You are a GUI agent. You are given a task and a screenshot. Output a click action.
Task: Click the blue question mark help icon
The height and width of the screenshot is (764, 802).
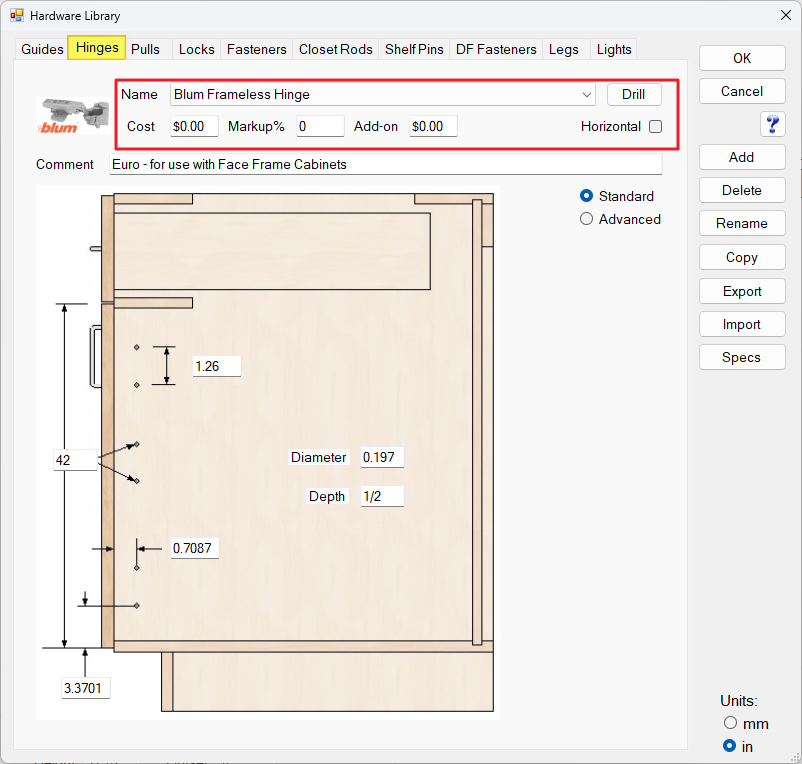(772, 124)
